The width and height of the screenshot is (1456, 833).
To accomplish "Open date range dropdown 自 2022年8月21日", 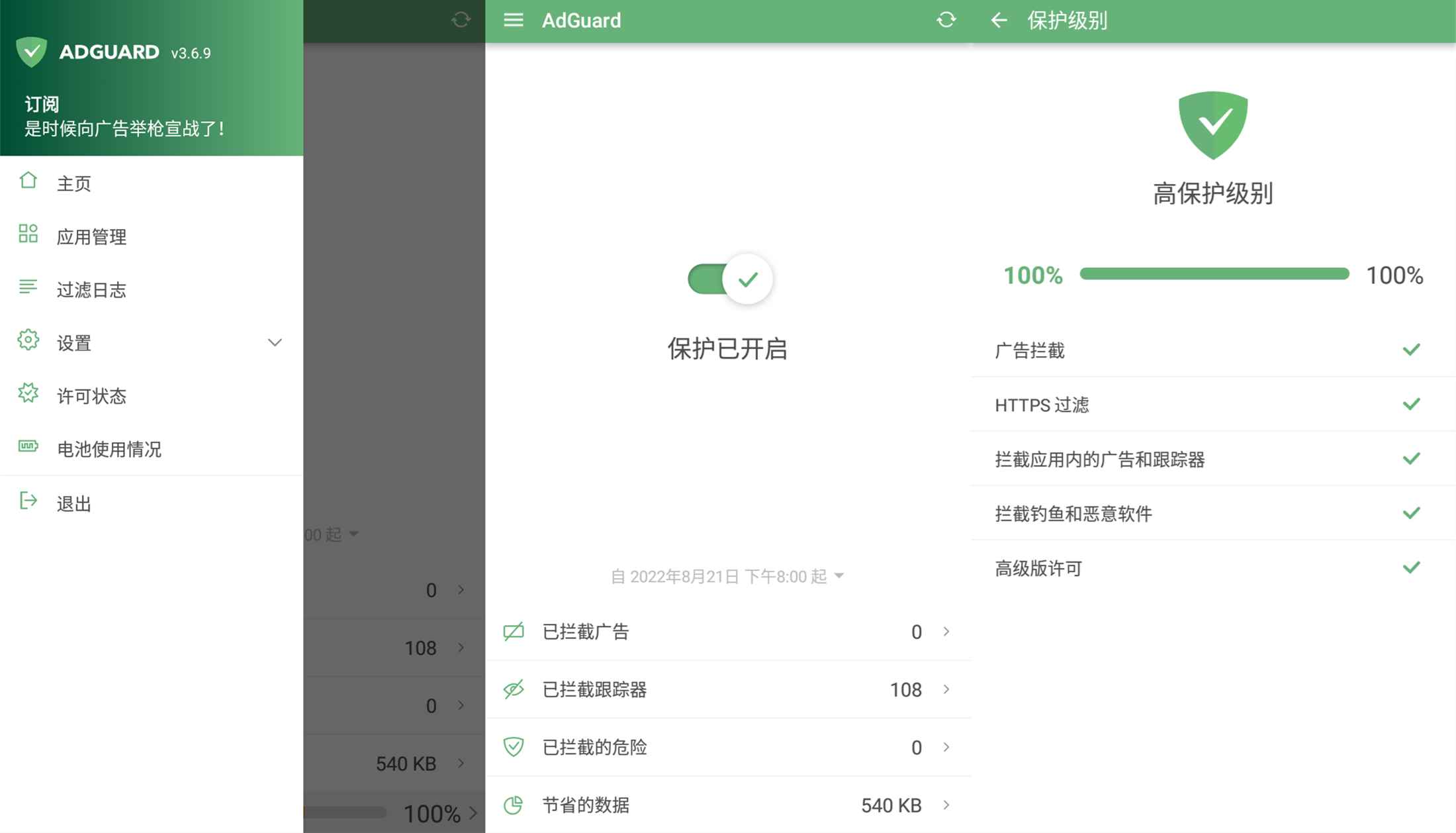I will tap(727, 576).
